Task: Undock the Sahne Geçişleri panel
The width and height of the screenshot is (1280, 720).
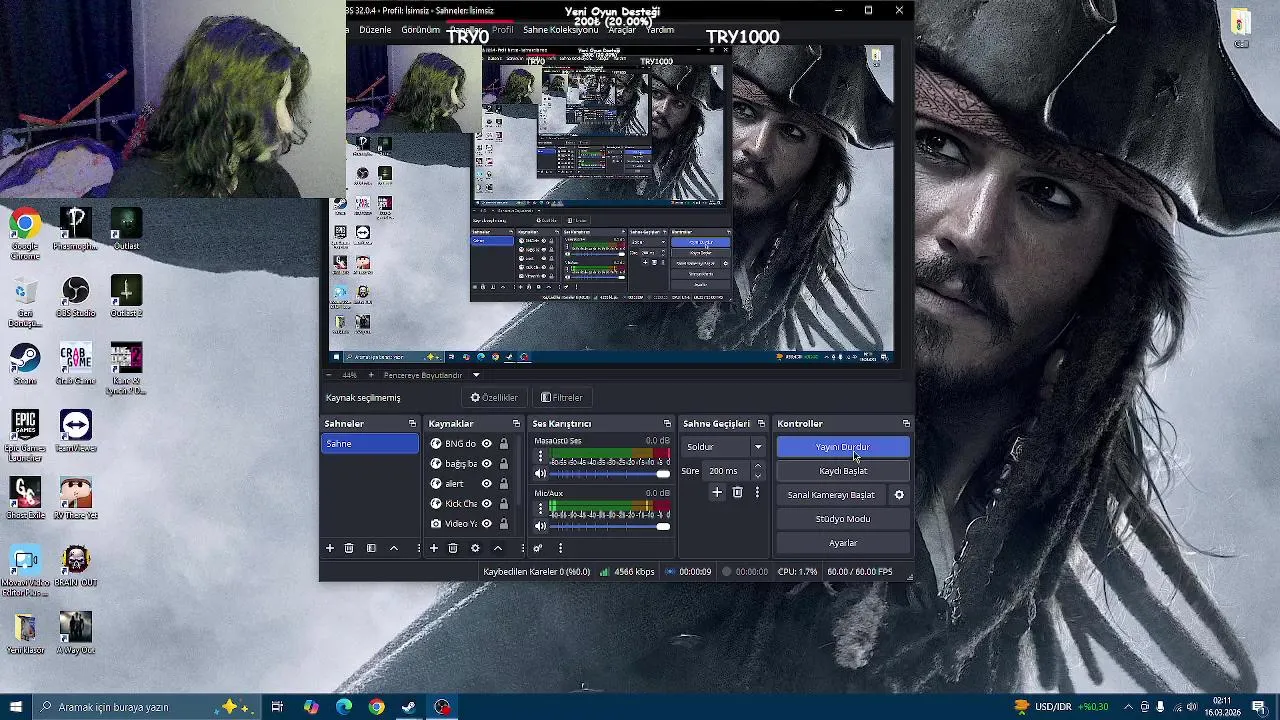Action: tap(761, 424)
